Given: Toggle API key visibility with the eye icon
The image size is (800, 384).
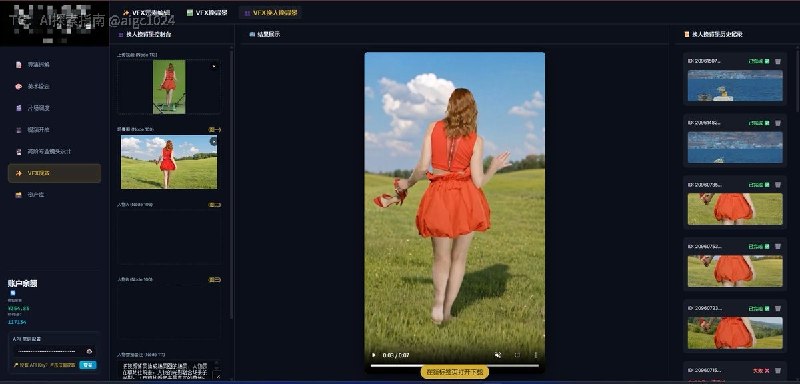Looking at the screenshot, I should point(89,351).
